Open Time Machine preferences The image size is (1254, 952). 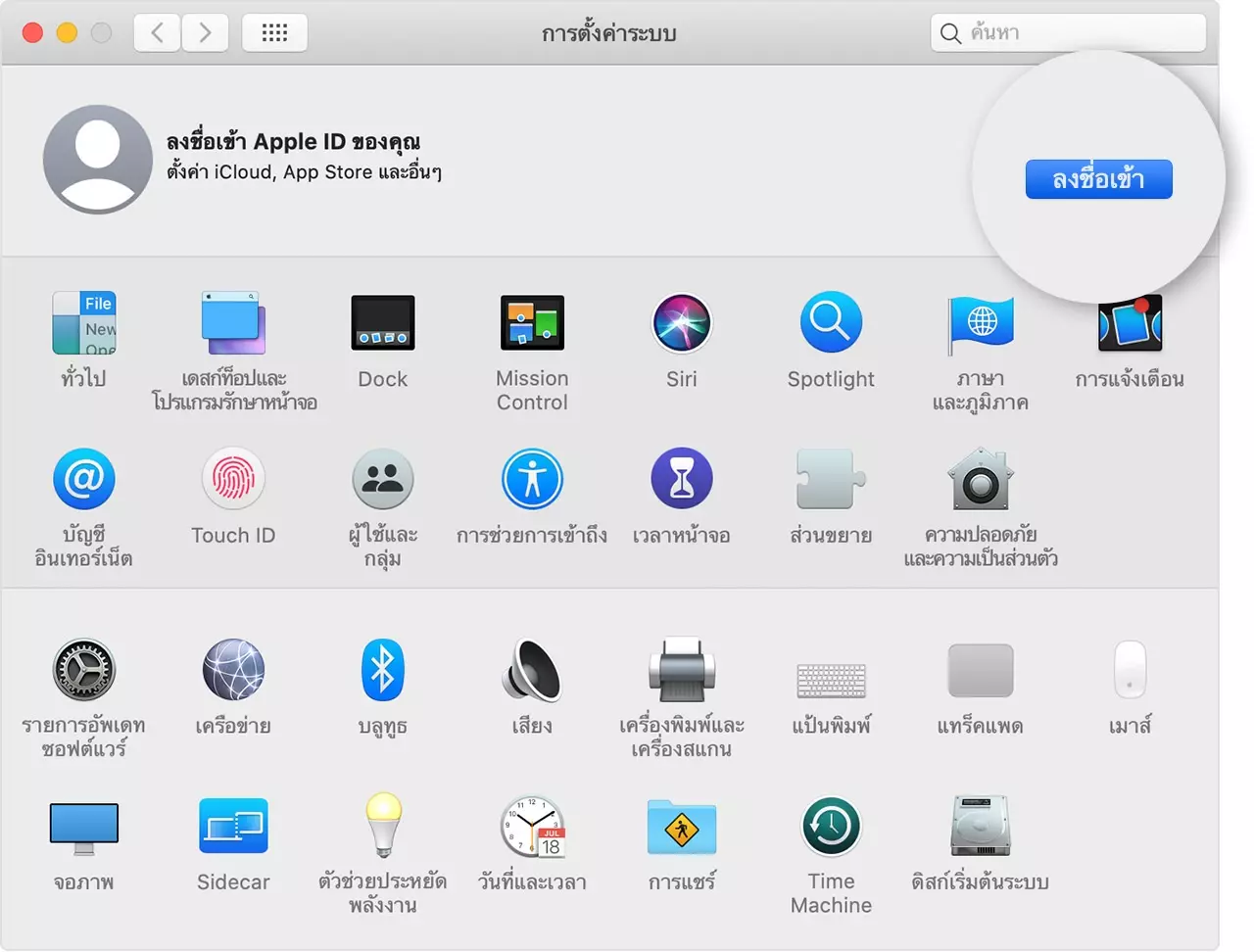(831, 826)
